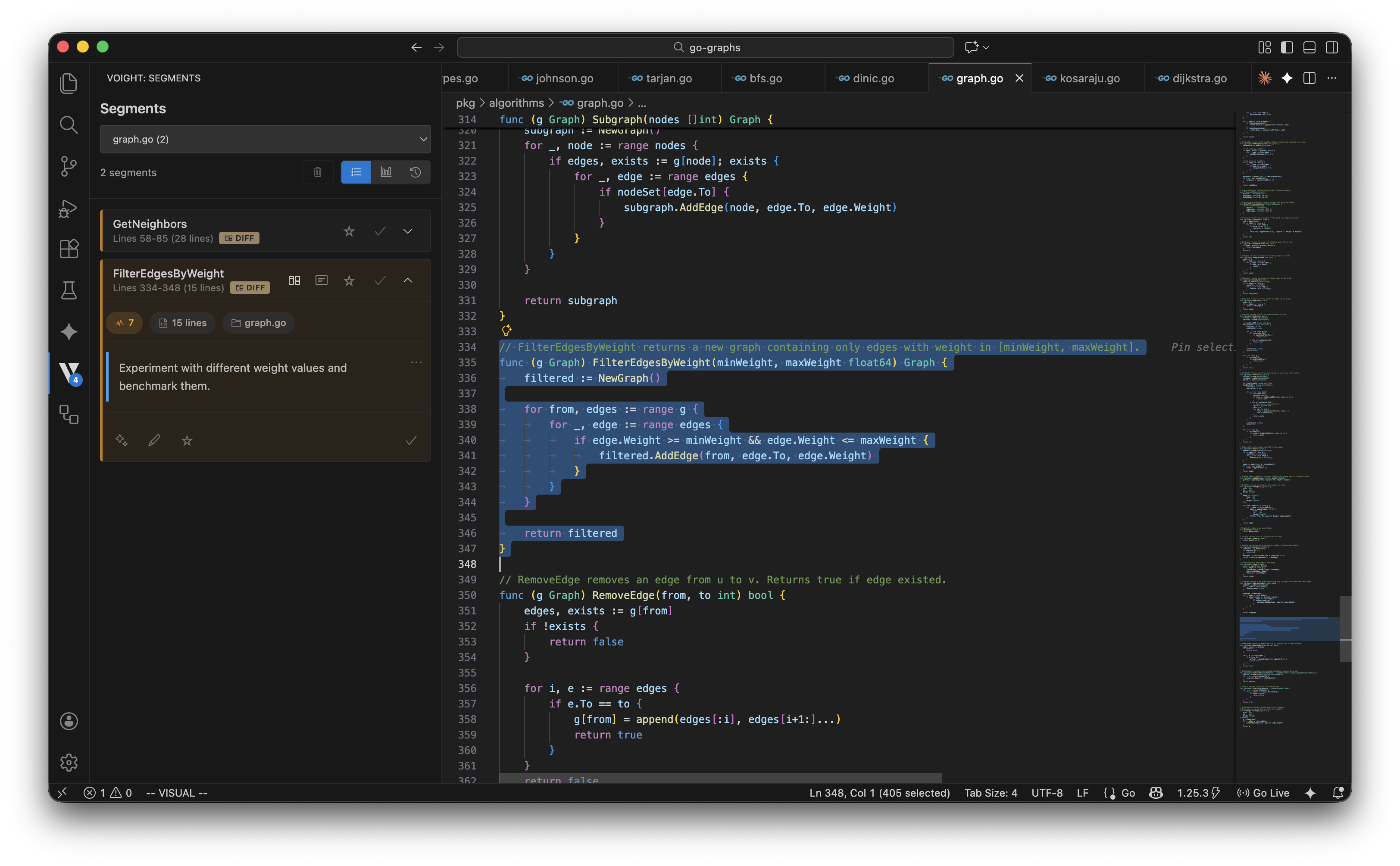The image size is (1400, 866).
Task: Open diff view icon for FilterEdgesByWeight
Action: pos(294,280)
